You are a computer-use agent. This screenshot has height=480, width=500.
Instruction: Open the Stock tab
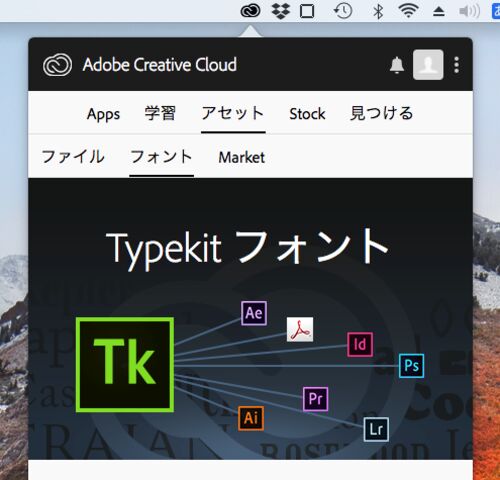pos(307,114)
